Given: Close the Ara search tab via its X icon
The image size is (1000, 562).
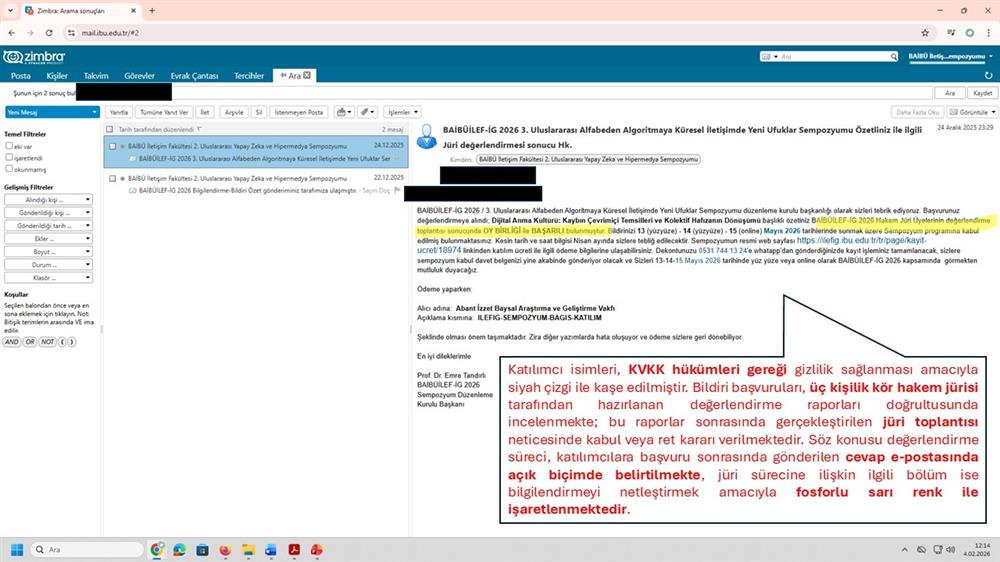Looking at the screenshot, I should pyautogui.click(x=308, y=75).
